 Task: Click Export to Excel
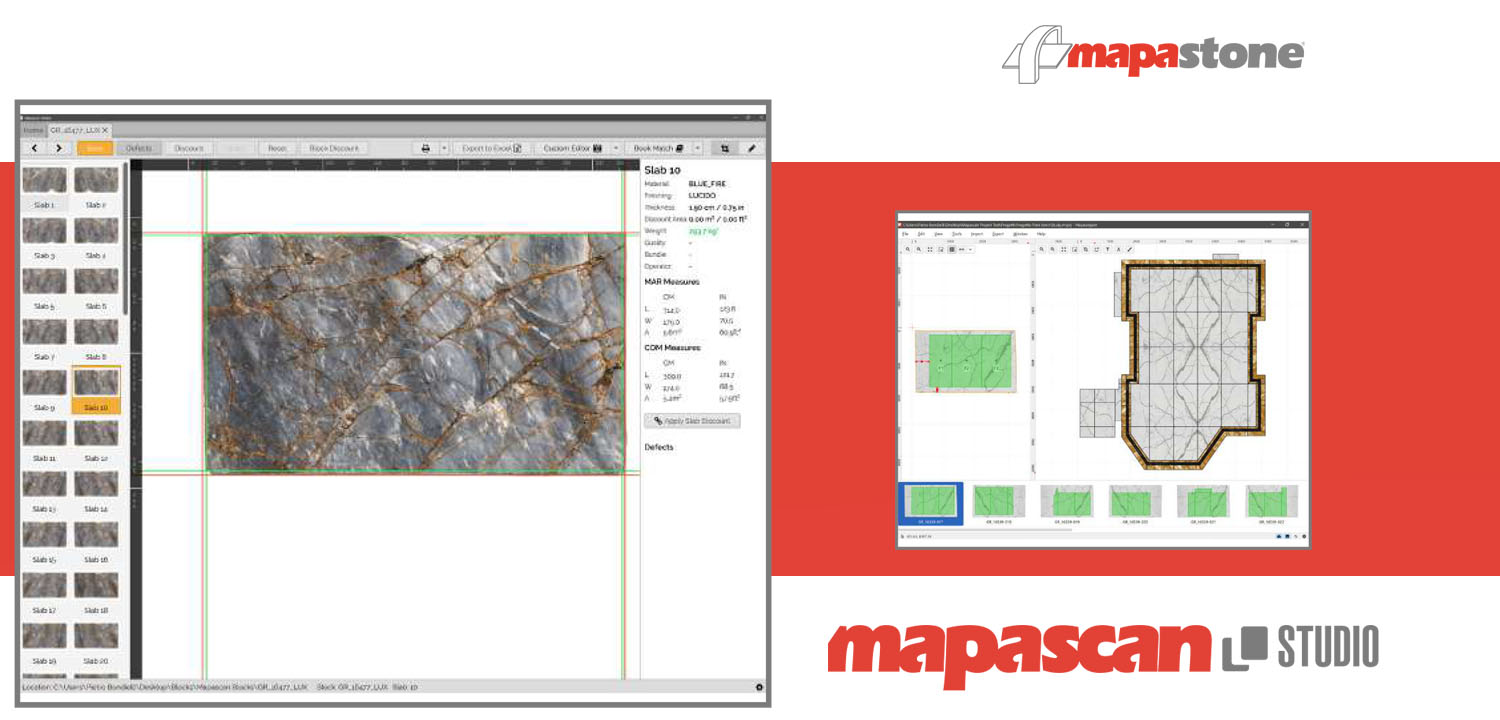pyautogui.click(x=490, y=148)
